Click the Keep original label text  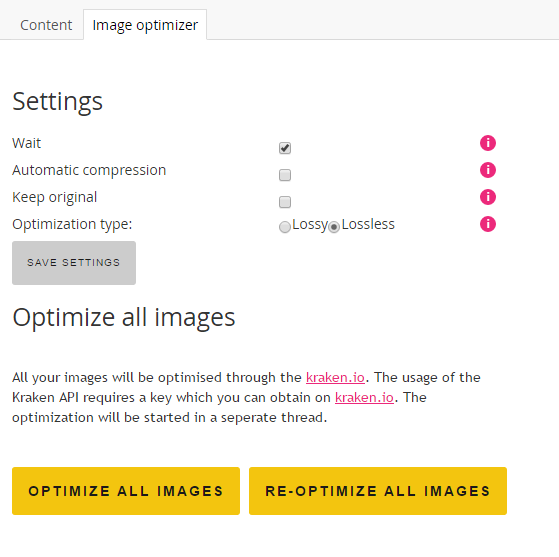[55, 197]
